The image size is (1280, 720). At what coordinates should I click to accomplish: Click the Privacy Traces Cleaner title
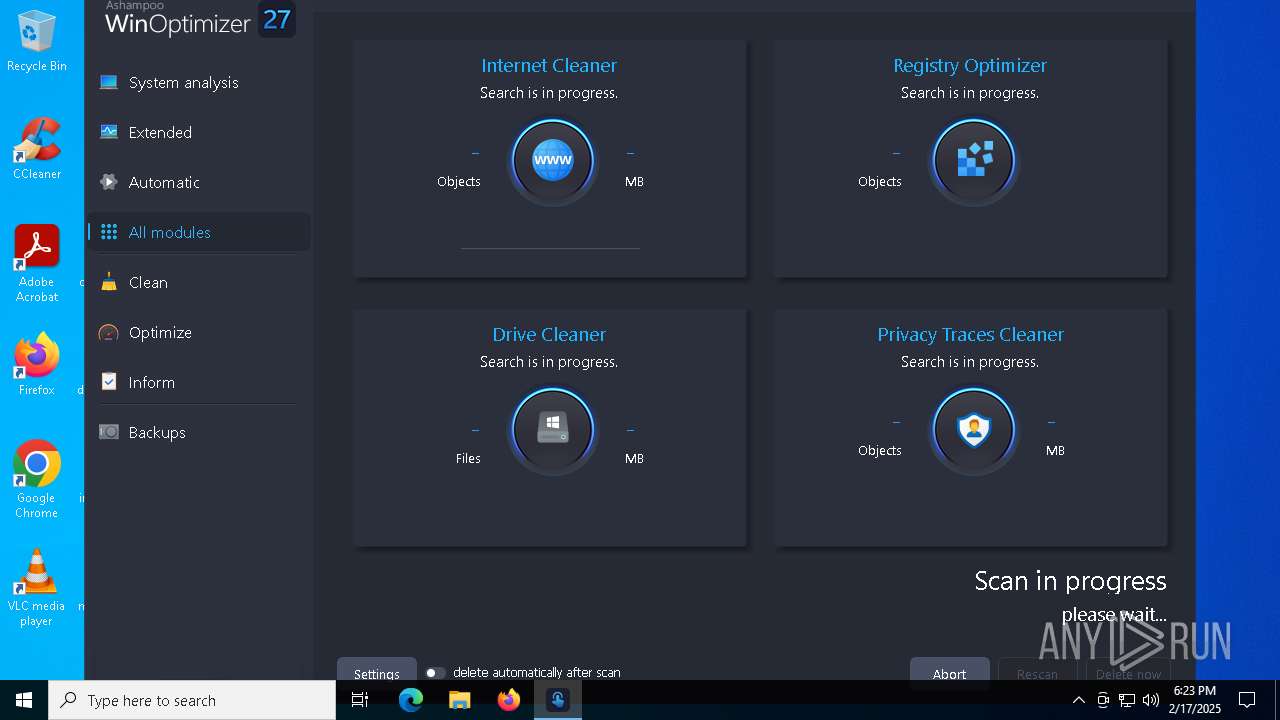tap(970, 334)
